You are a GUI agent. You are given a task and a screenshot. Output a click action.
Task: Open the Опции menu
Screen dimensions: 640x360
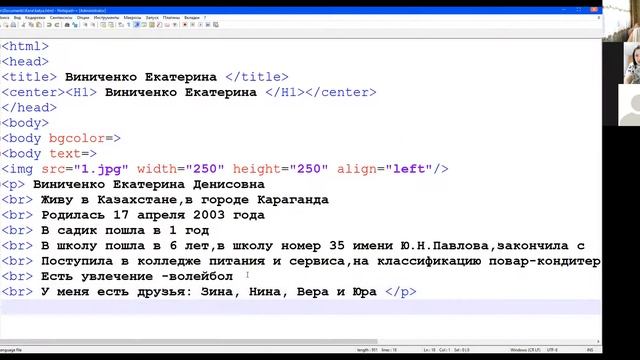pos(83,18)
